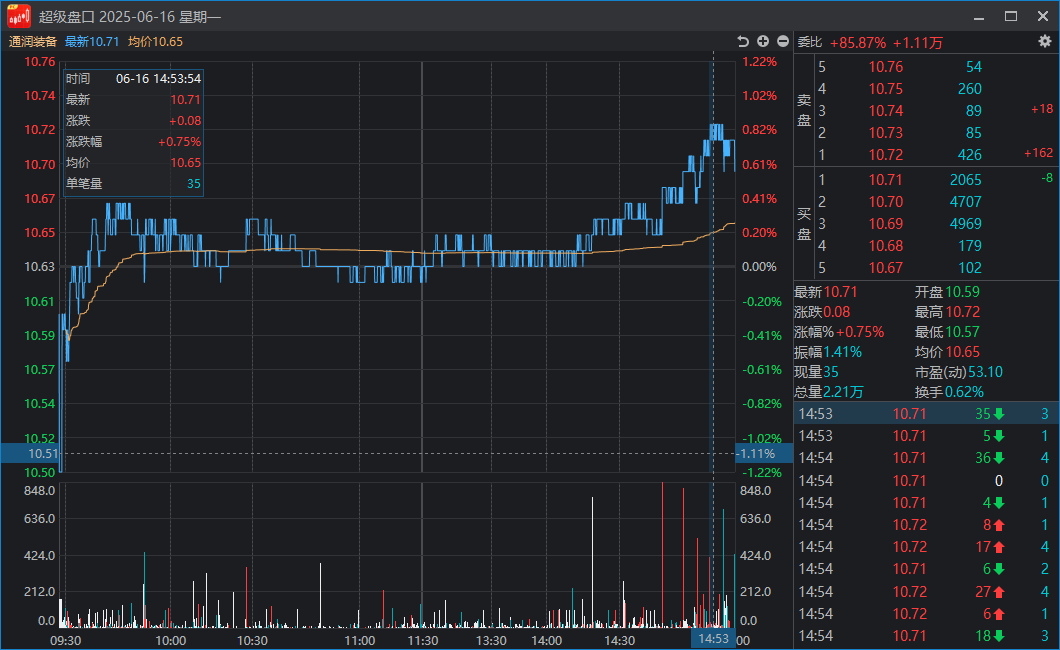Open order book settings gear
The height and width of the screenshot is (650, 1060).
1045,42
